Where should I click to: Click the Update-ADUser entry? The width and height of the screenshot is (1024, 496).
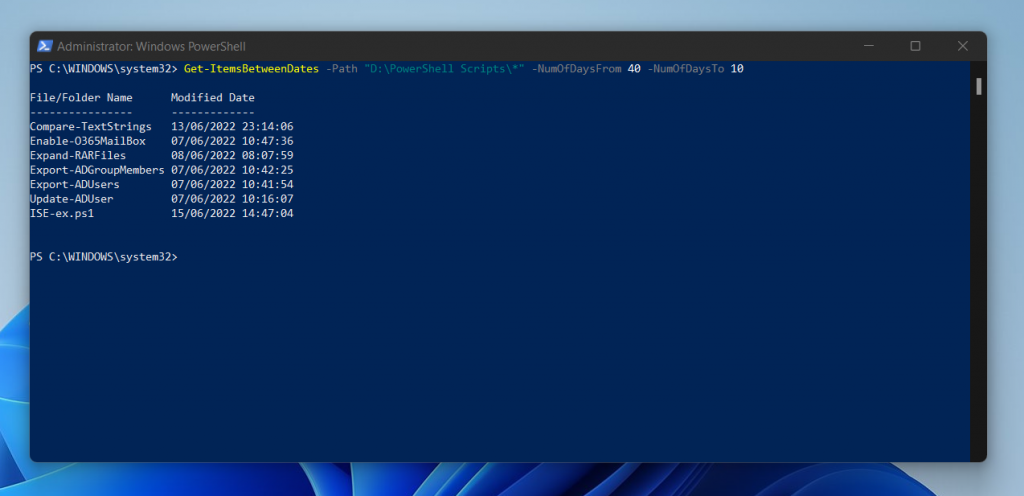pyautogui.click(x=71, y=198)
